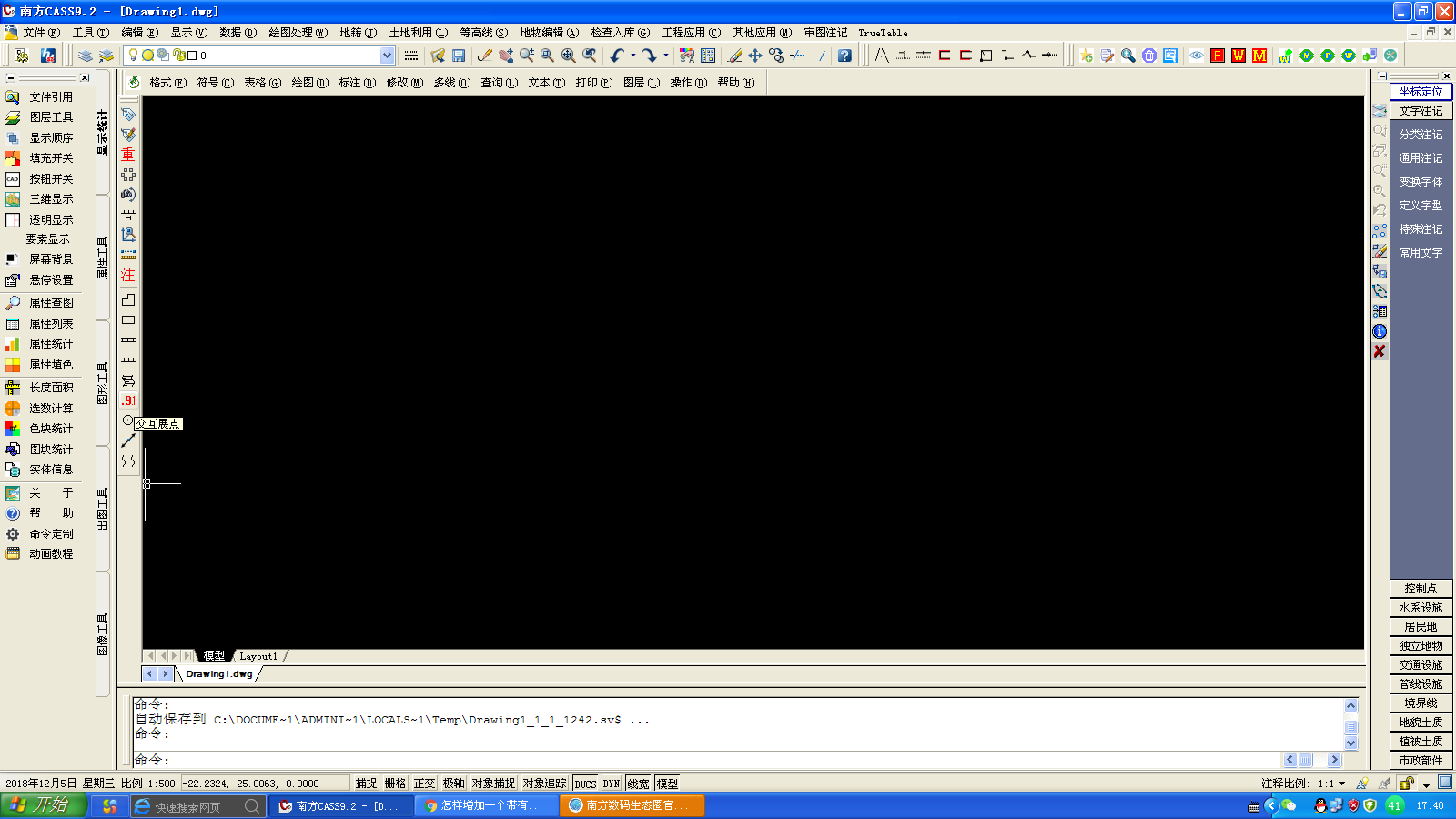Image resolution: width=1456 pixels, height=819 pixels.
Task: Click the red W icon in toolbar
Action: tap(1239, 56)
